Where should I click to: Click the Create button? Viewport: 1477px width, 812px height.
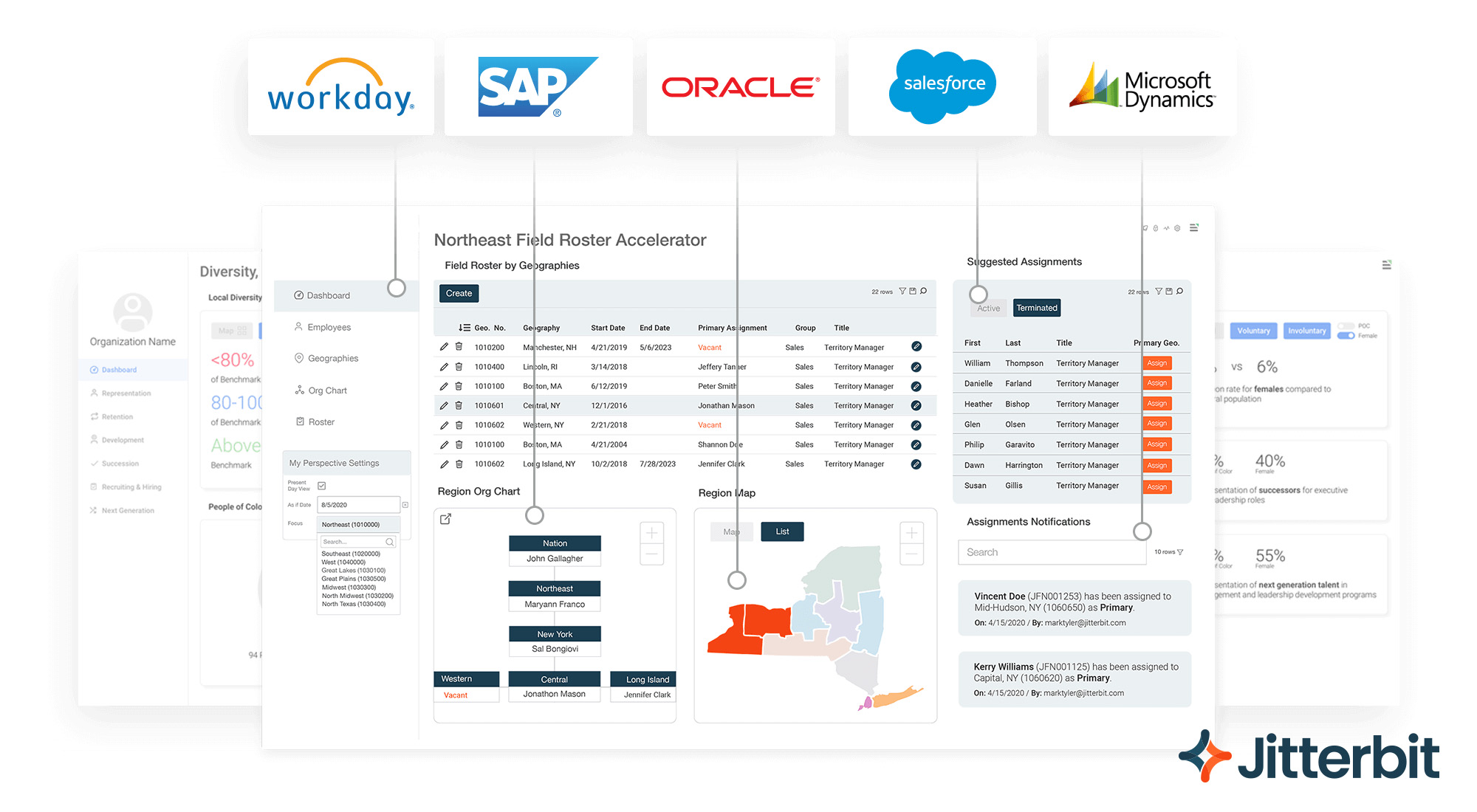(x=459, y=294)
